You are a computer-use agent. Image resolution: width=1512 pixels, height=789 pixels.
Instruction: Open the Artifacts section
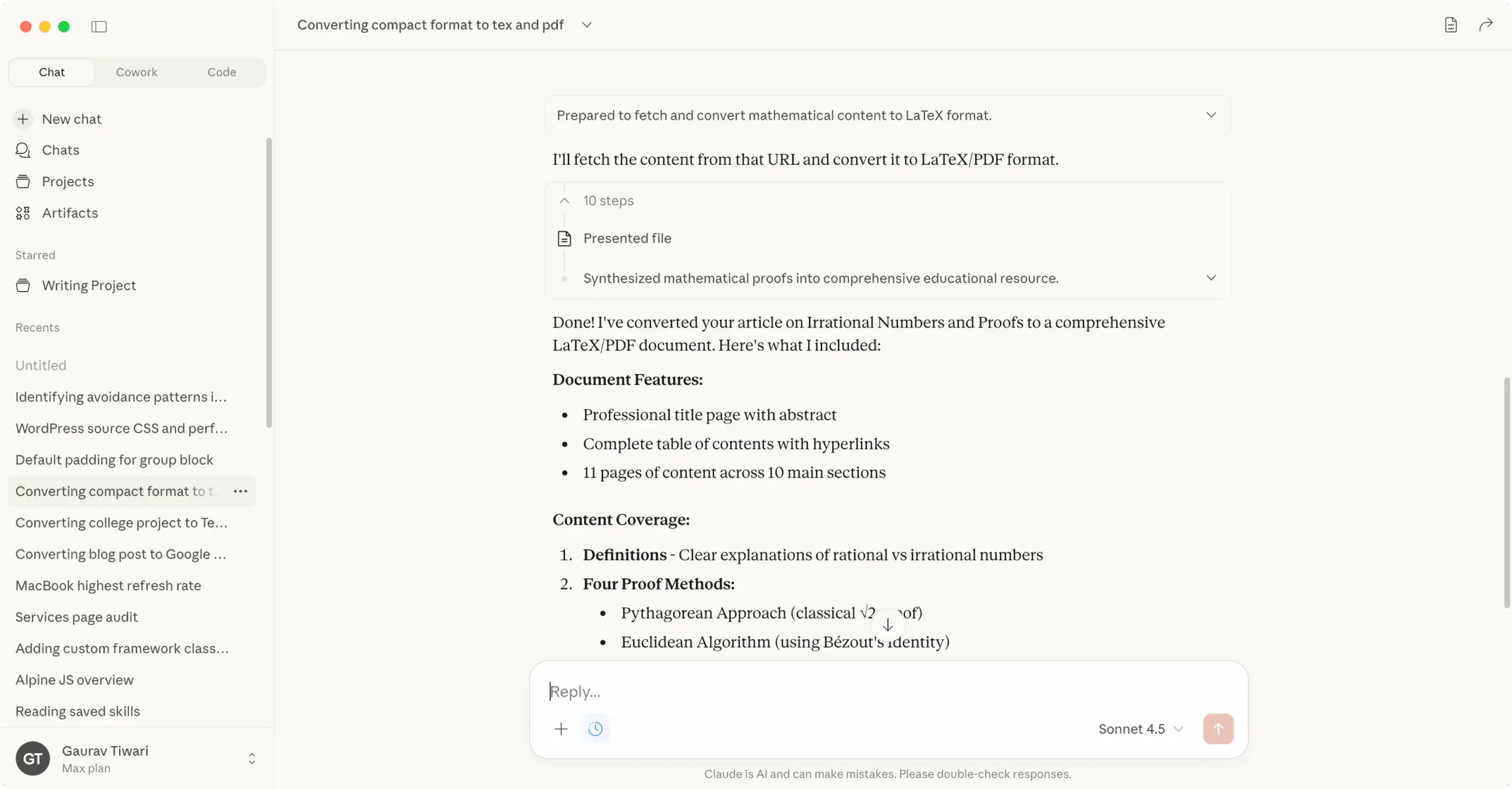click(70, 213)
